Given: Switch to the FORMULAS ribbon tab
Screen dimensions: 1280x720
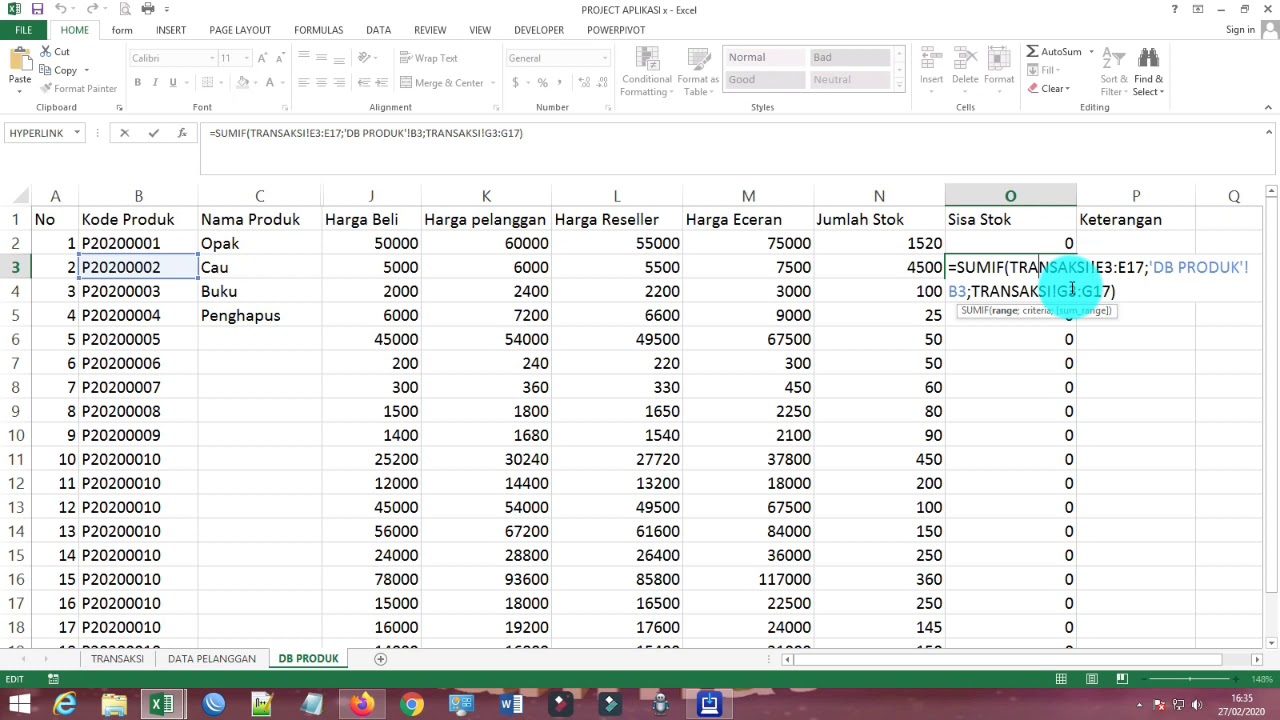Looking at the screenshot, I should [x=318, y=29].
